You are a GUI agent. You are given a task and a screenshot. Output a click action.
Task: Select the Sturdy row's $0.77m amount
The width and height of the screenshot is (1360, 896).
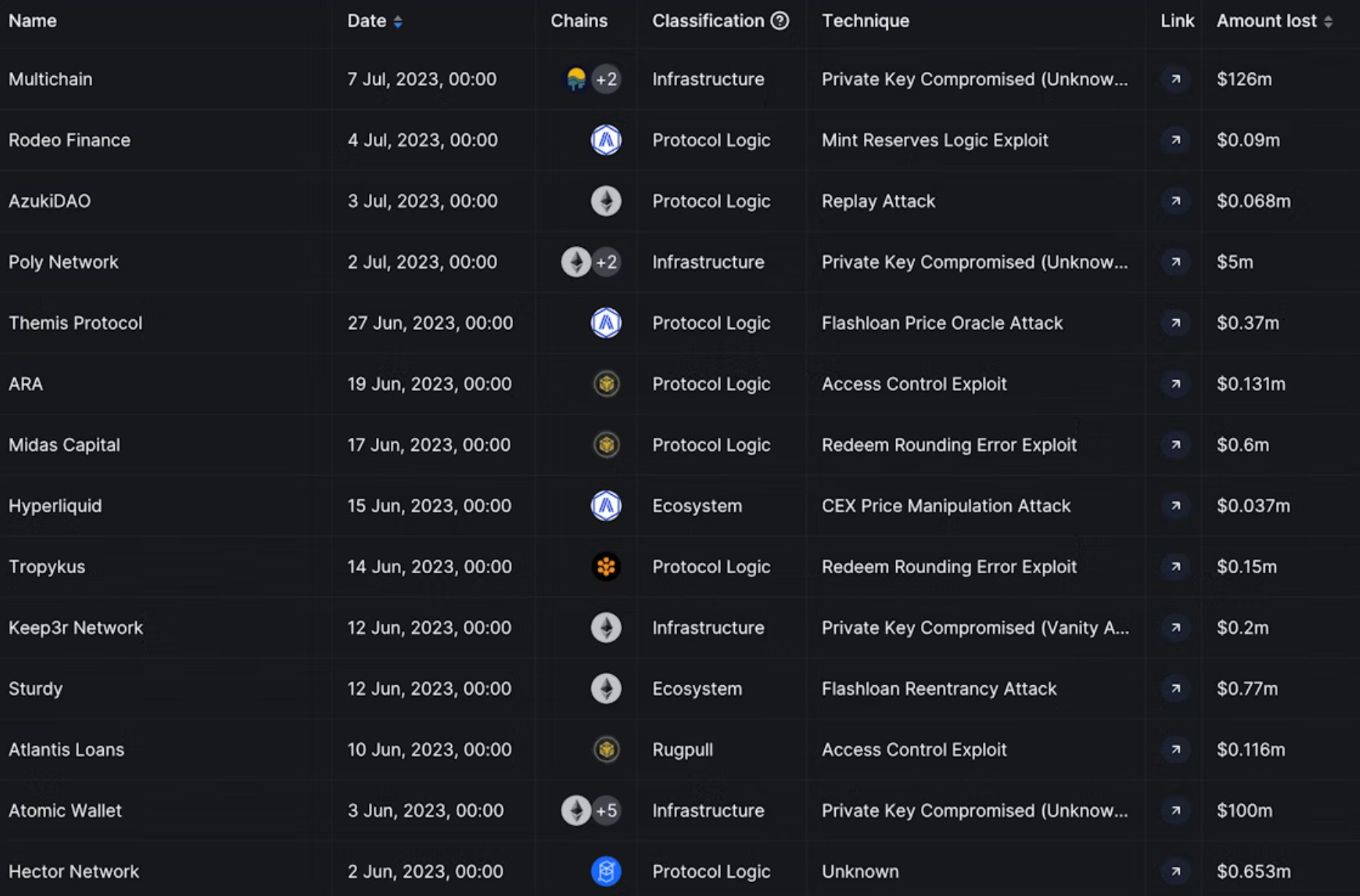(x=1247, y=689)
